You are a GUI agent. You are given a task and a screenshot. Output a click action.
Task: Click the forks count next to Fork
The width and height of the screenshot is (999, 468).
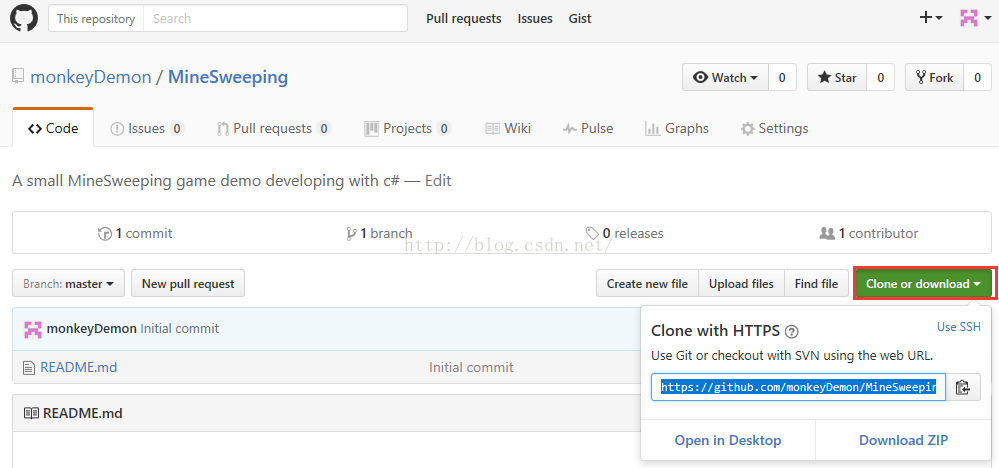977,78
